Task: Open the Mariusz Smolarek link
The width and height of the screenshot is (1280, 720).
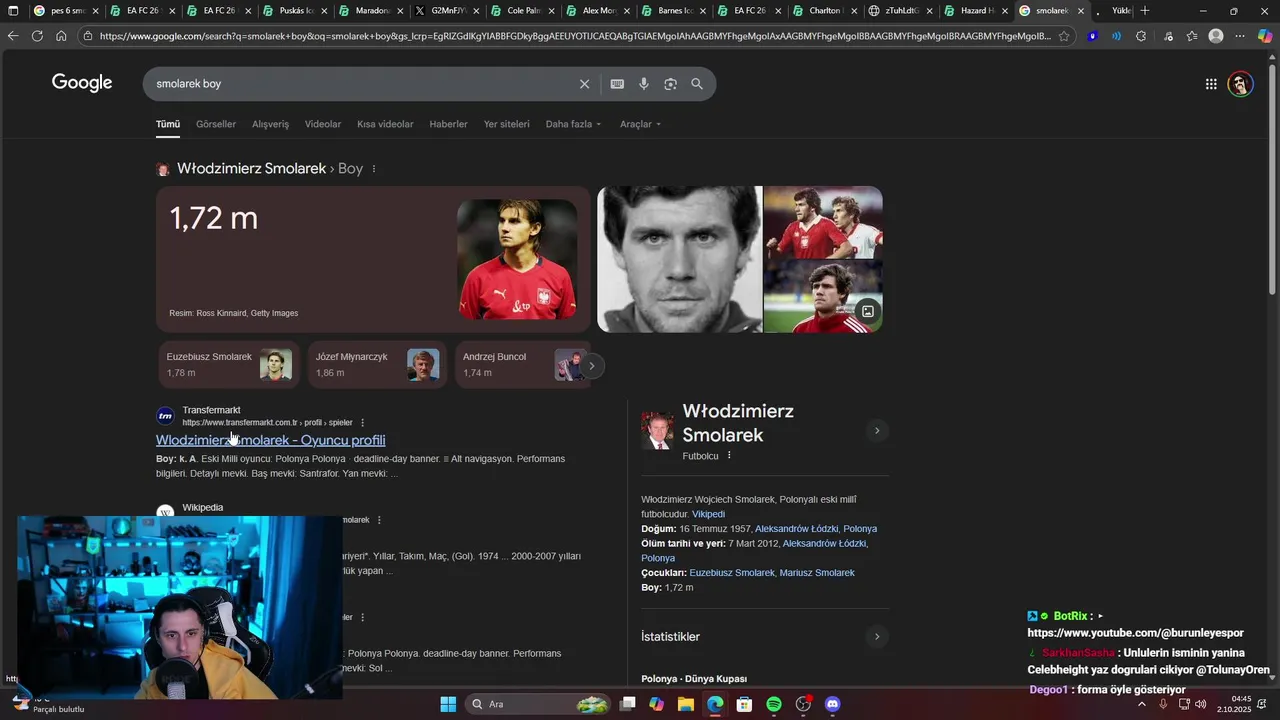Action: point(817,573)
